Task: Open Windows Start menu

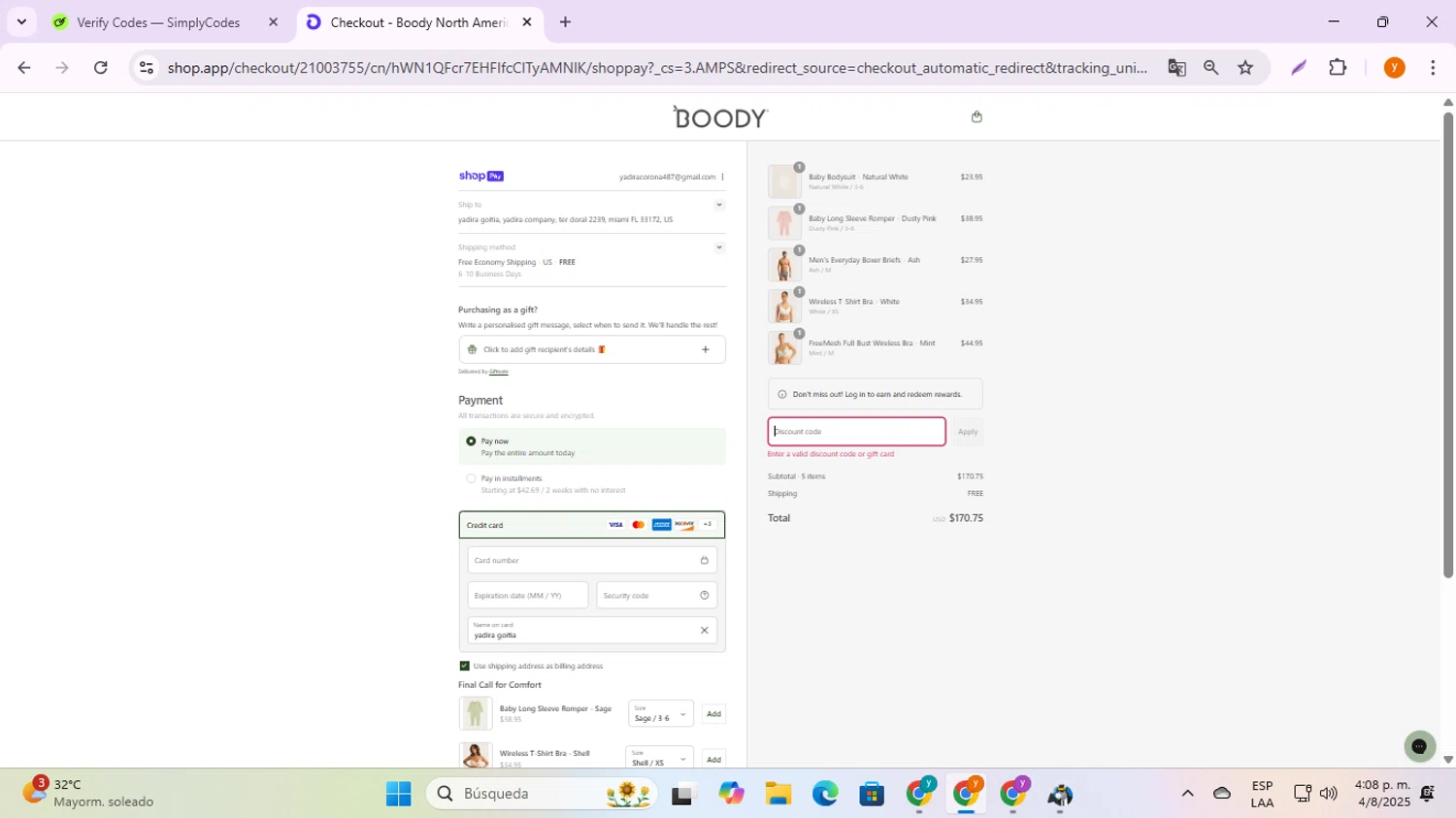Action: click(398, 794)
